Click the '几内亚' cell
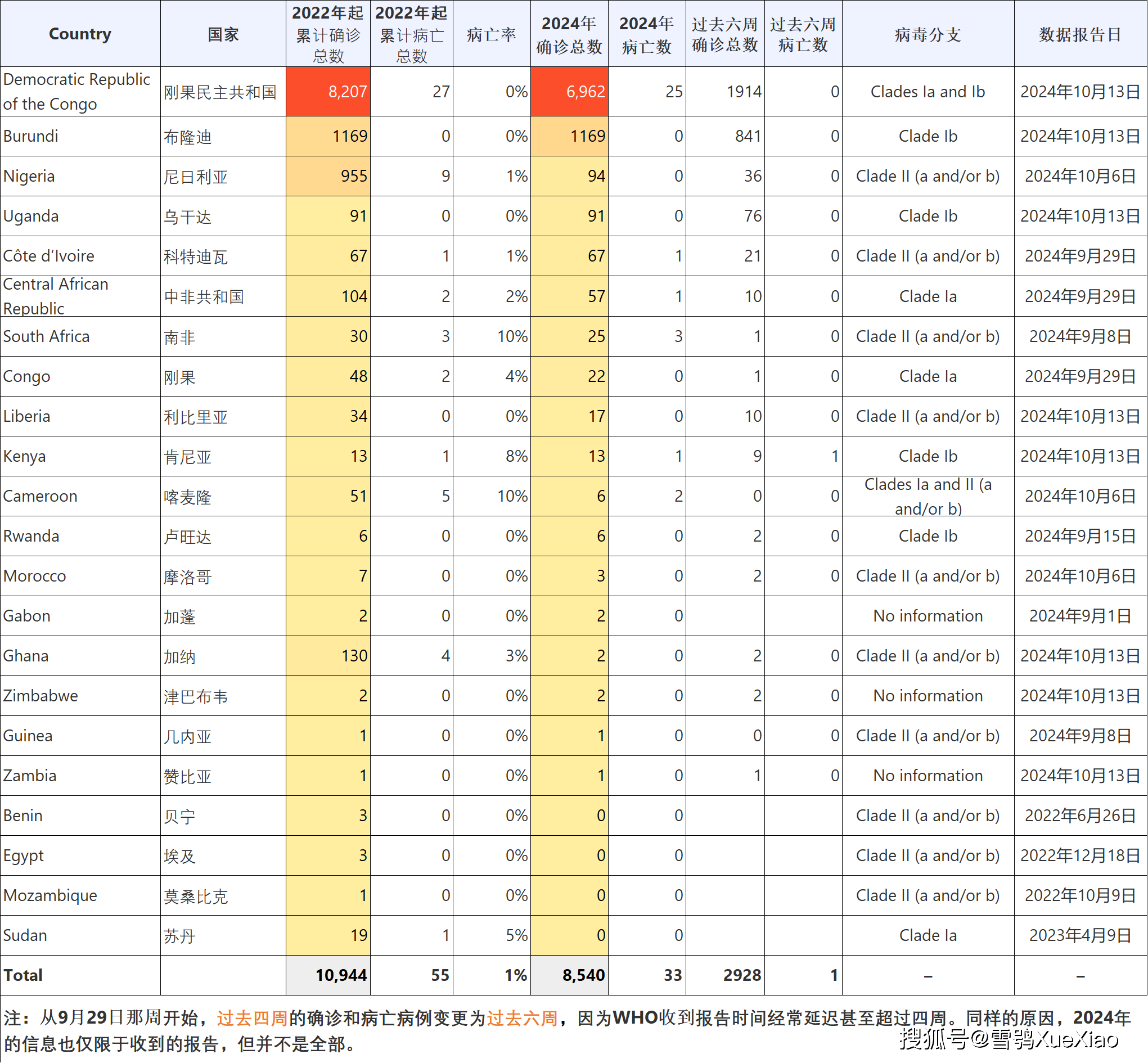The width and height of the screenshot is (1148, 1063). tap(223, 736)
